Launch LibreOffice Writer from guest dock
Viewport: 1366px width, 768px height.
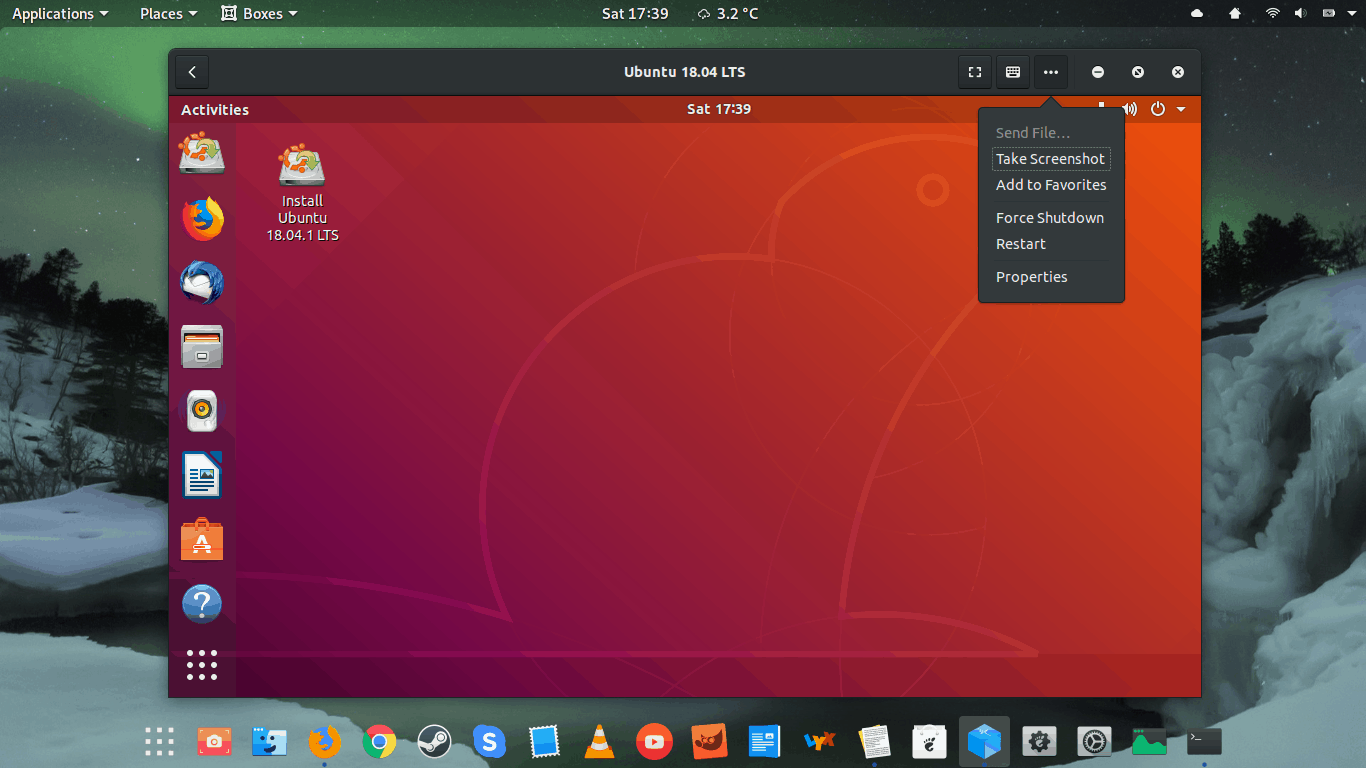202,475
